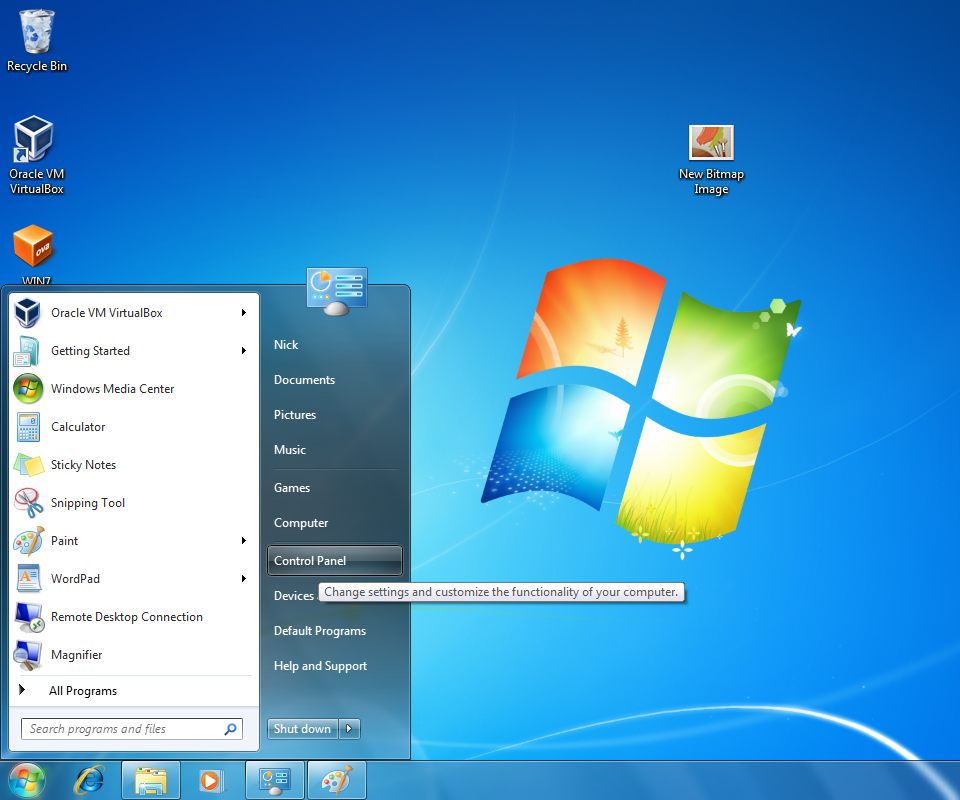The height and width of the screenshot is (800, 960).
Task: Launch Paint from the taskbar
Action: click(336, 780)
